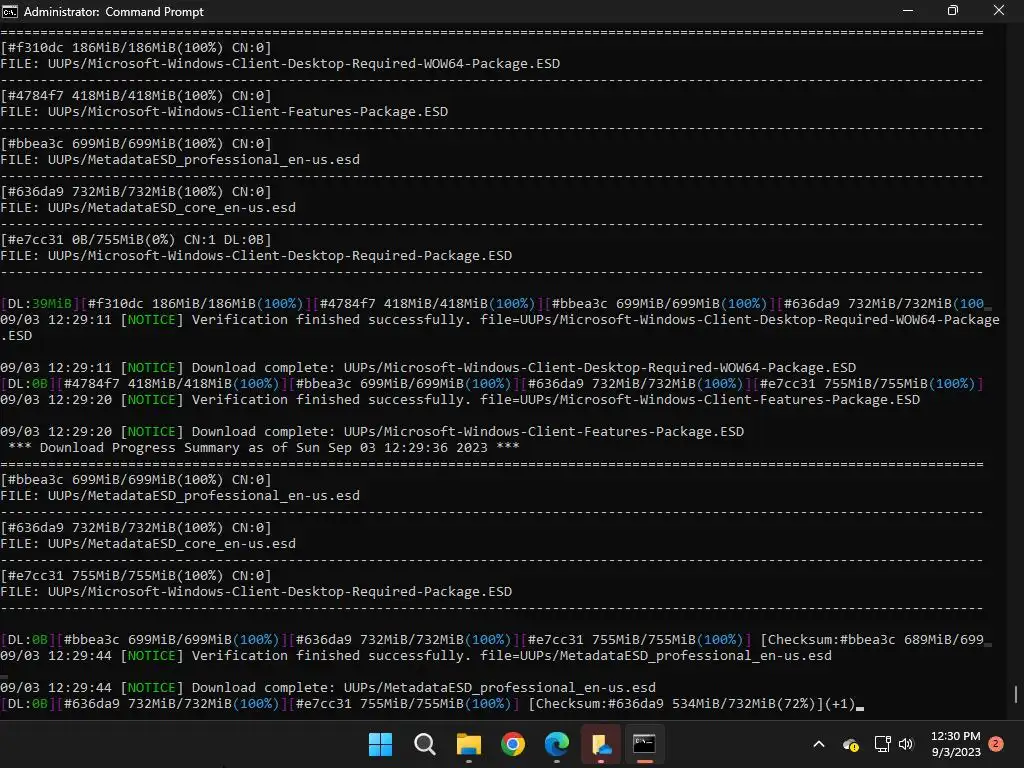The height and width of the screenshot is (768, 1024).
Task: Click the Download Progress Summary 12:29:36 header
Action: click(x=264, y=448)
